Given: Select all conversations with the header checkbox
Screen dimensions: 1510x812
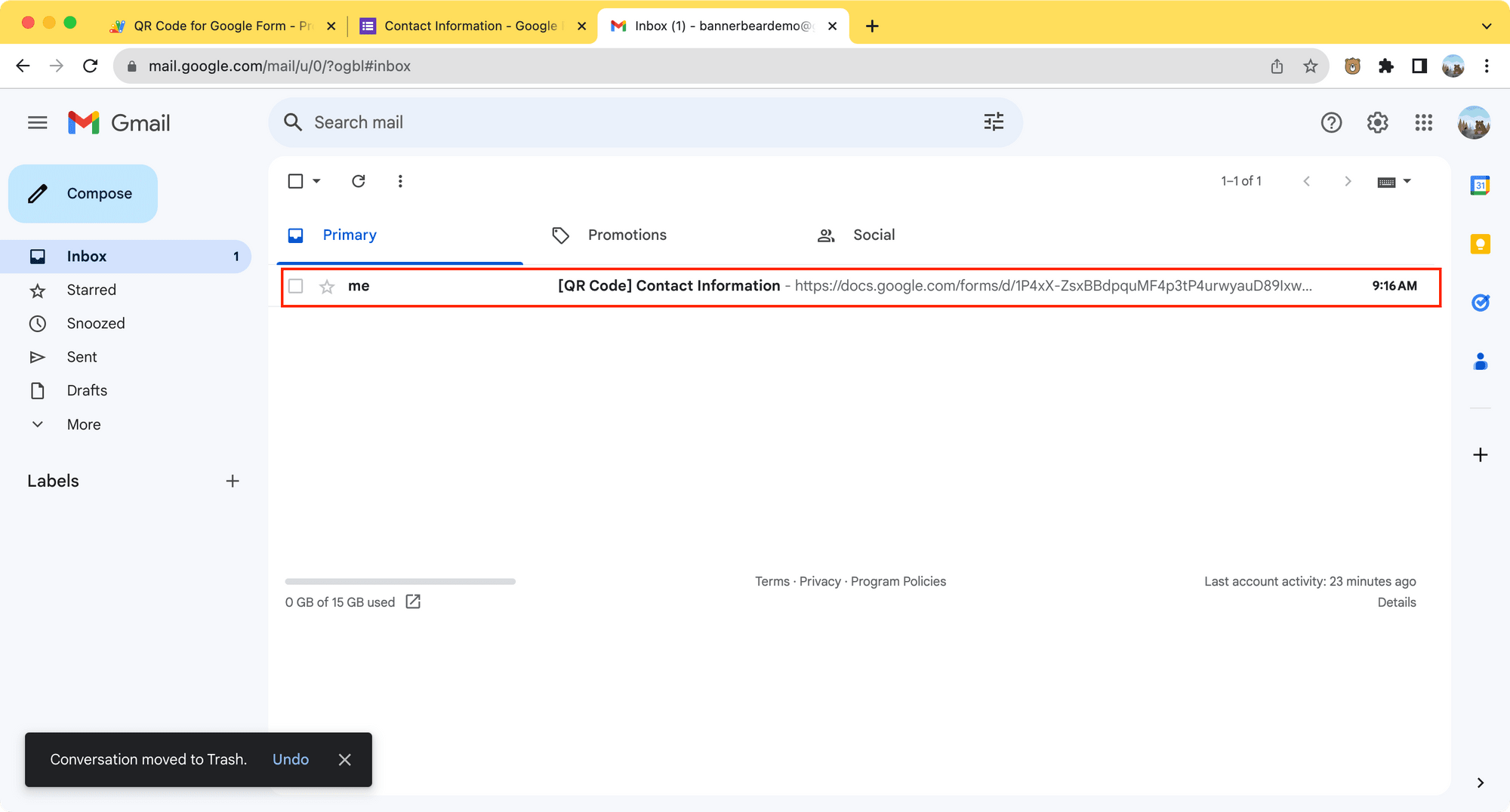Looking at the screenshot, I should pos(295,181).
